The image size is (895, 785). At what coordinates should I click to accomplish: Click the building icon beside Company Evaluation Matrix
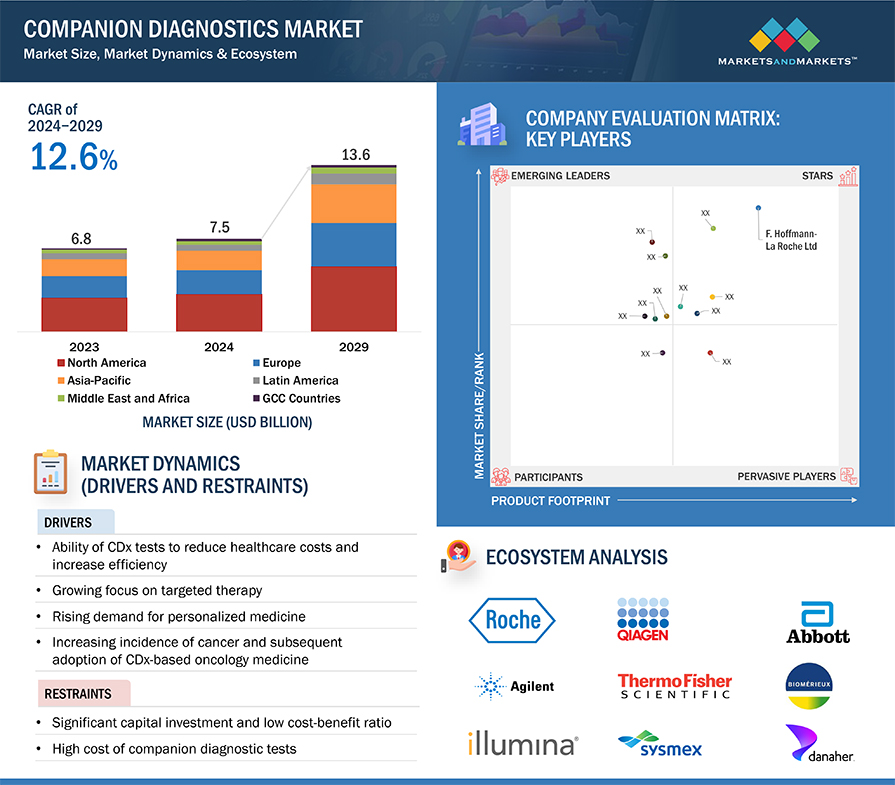480,128
